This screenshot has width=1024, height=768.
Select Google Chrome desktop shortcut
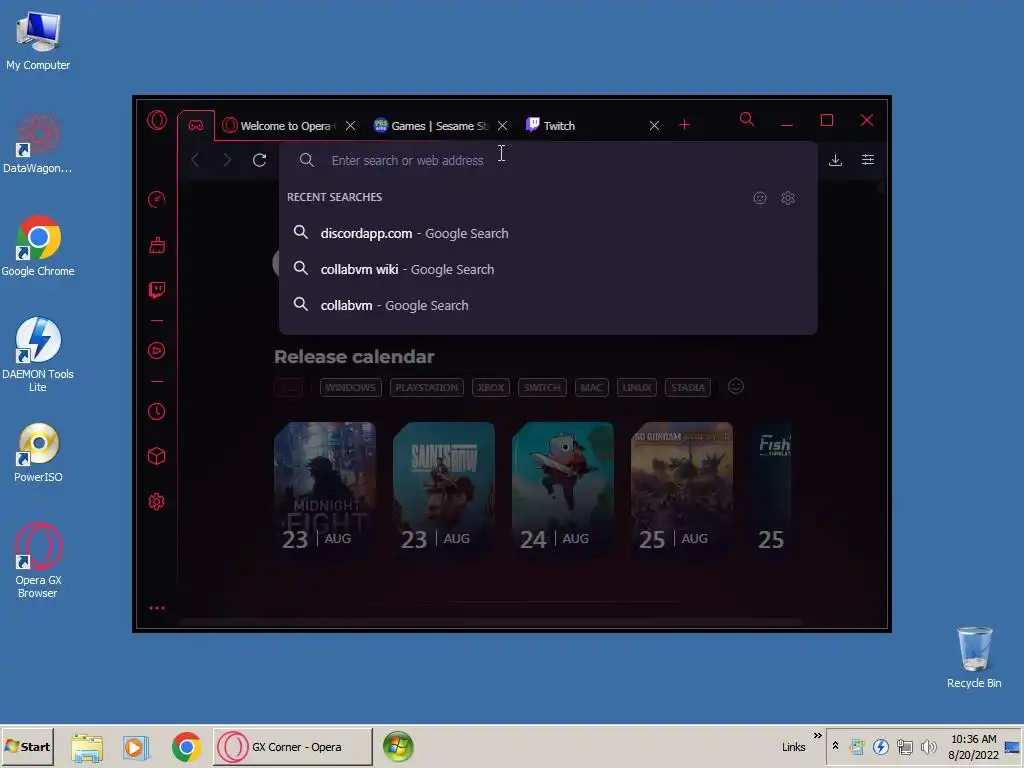pyautogui.click(x=38, y=246)
